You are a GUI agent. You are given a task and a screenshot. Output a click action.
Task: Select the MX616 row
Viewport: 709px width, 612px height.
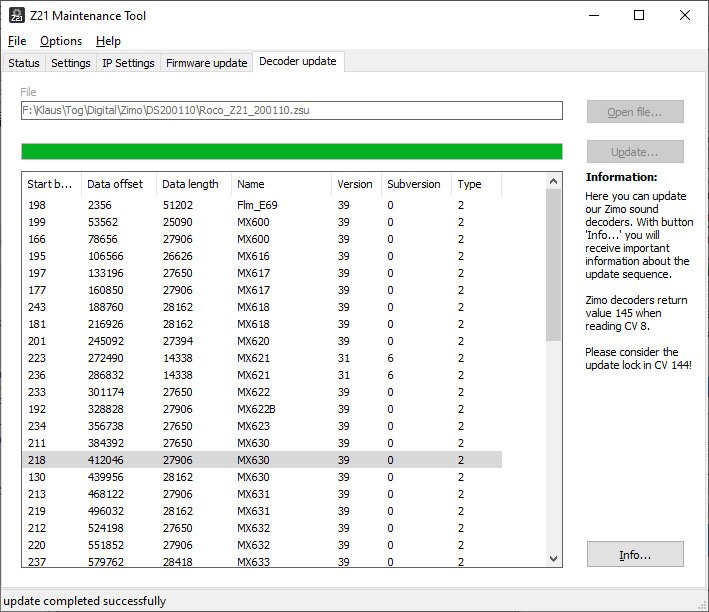coord(262,256)
